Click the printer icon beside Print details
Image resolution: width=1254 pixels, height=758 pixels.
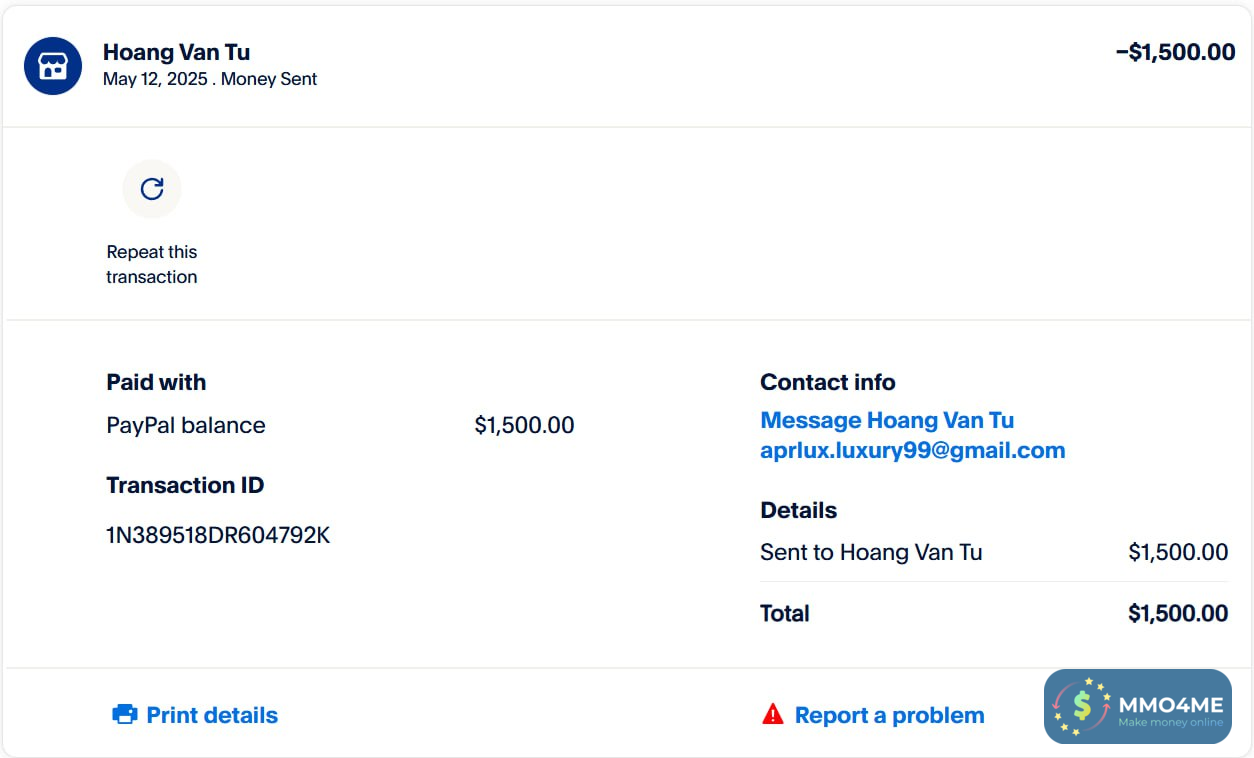125,715
